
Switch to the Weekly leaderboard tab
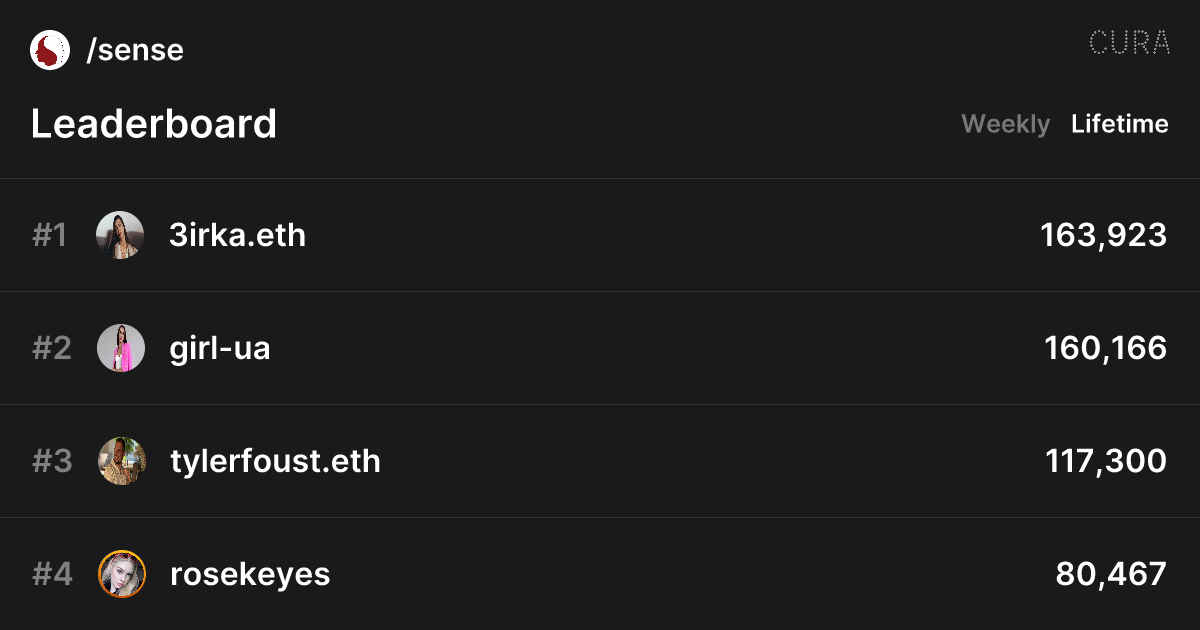point(1005,124)
